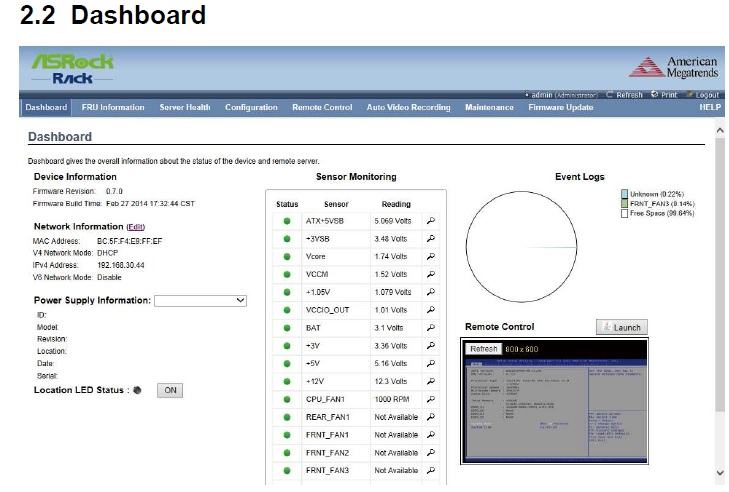Click the DHCP network mode value
The image size is (729, 492).
click(x=107, y=253)
